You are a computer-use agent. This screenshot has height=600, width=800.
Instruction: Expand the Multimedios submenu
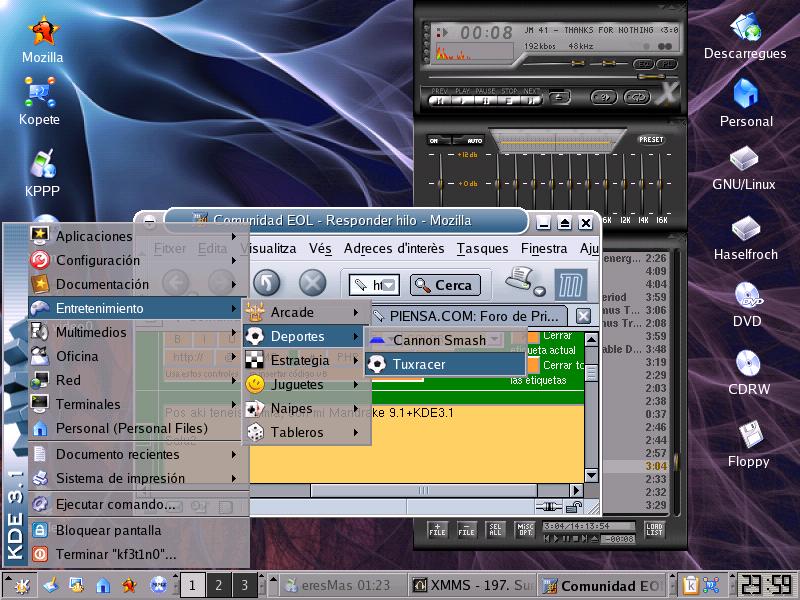(90, 332)
